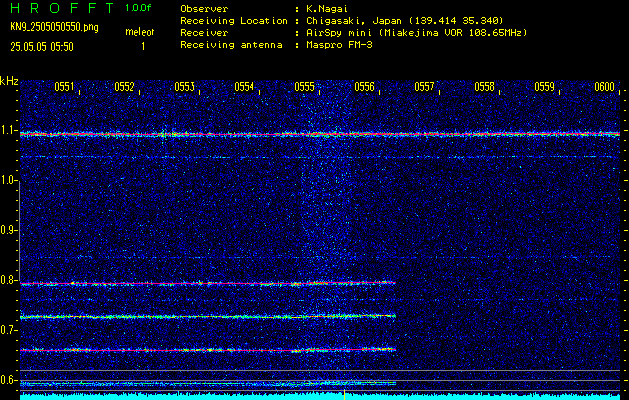Click the signal trace near 0.66 kHz
The height and width of the screenshot is (400, 629).
point(208,350)
